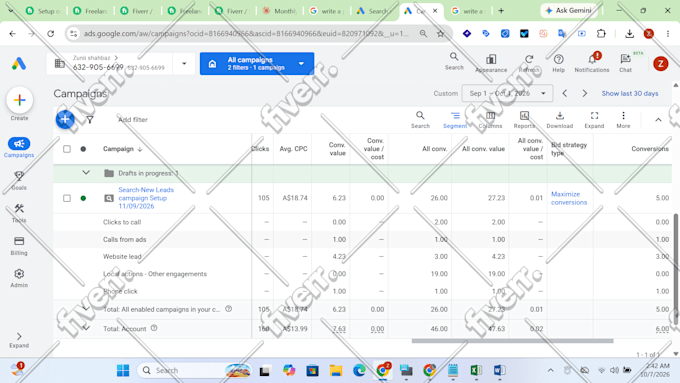The width and height of the screenshot is (680, 383).
Task: Toggle status dot of Search New Leads campaign
Action: 83,198
